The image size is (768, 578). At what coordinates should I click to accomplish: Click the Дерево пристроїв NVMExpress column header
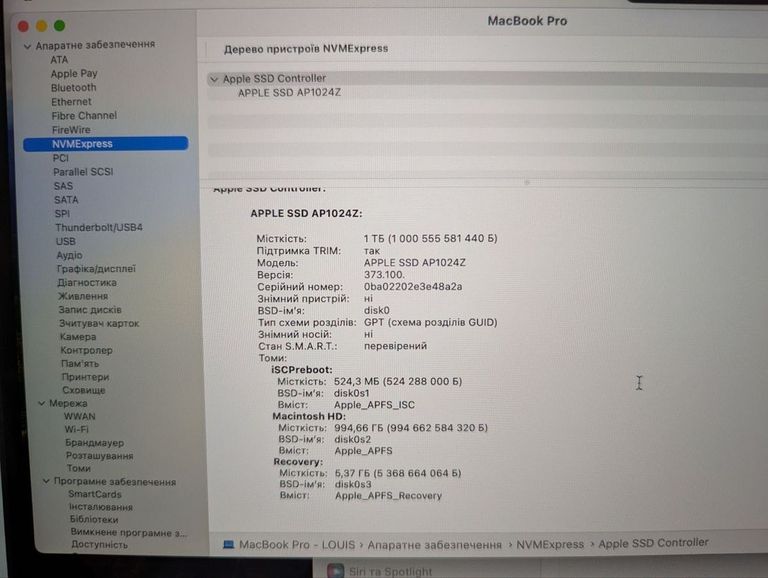(x=306, y=49)
